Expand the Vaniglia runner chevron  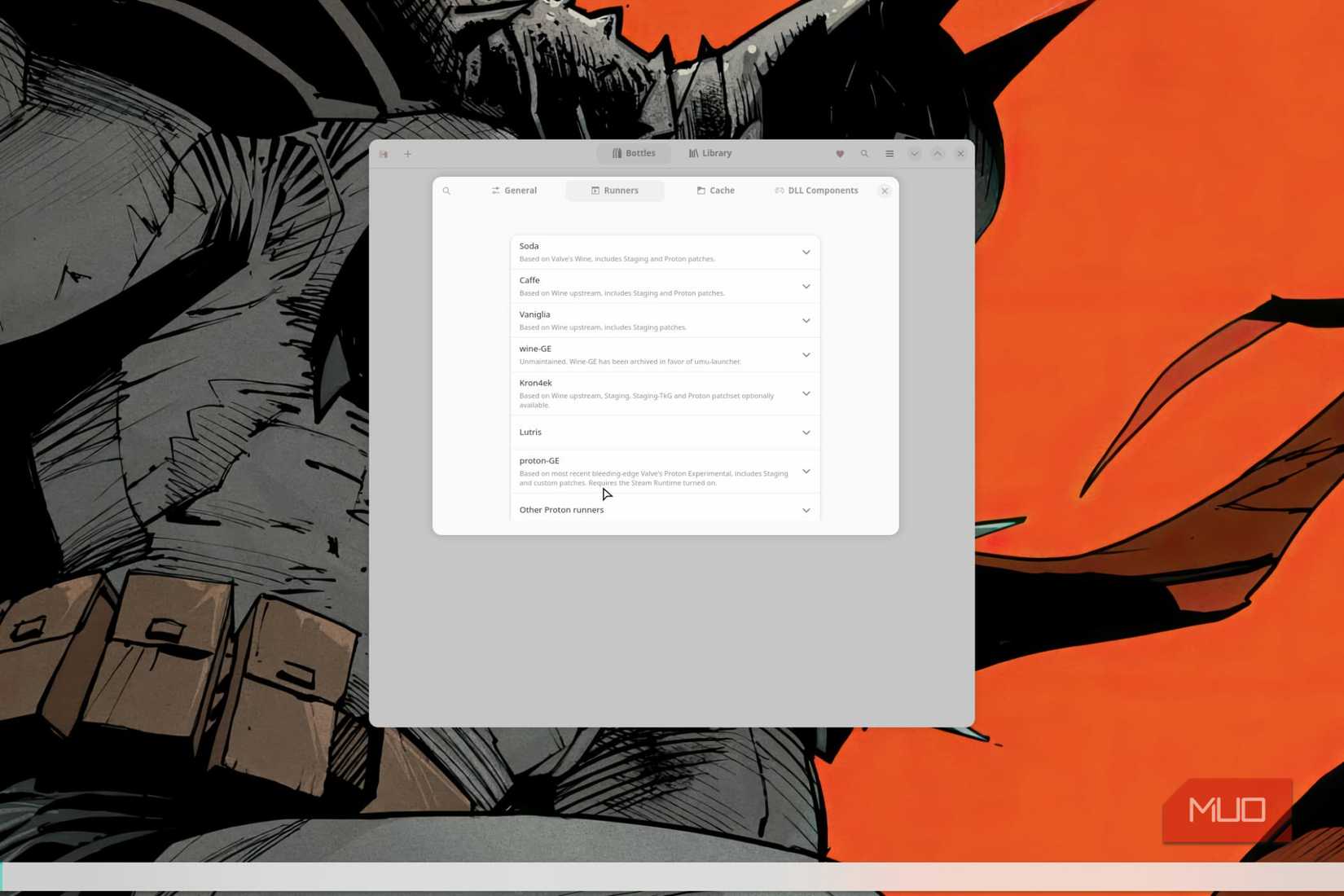[806, 321]
